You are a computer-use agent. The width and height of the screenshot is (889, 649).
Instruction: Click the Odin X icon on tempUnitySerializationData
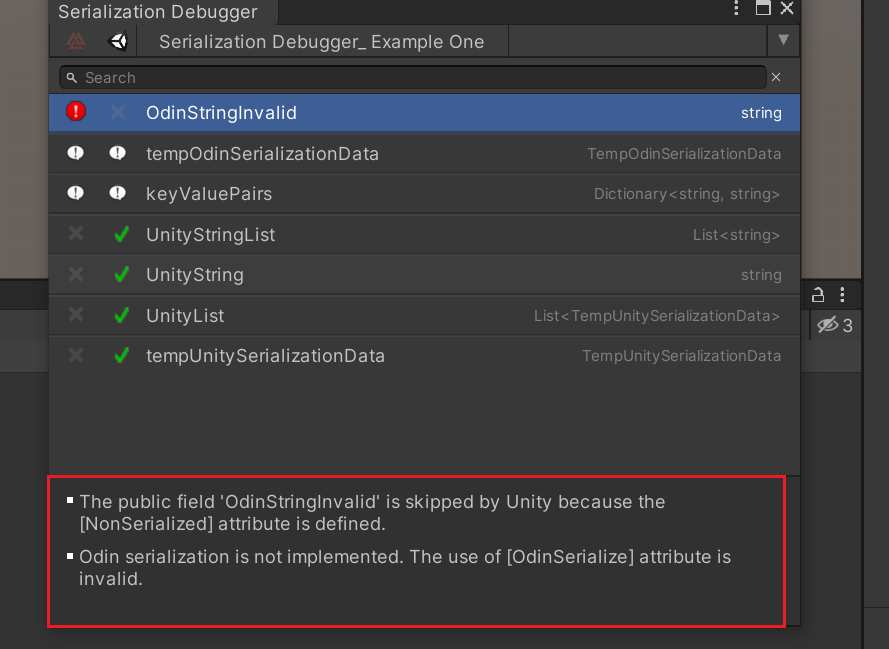[x=76, y=355]
